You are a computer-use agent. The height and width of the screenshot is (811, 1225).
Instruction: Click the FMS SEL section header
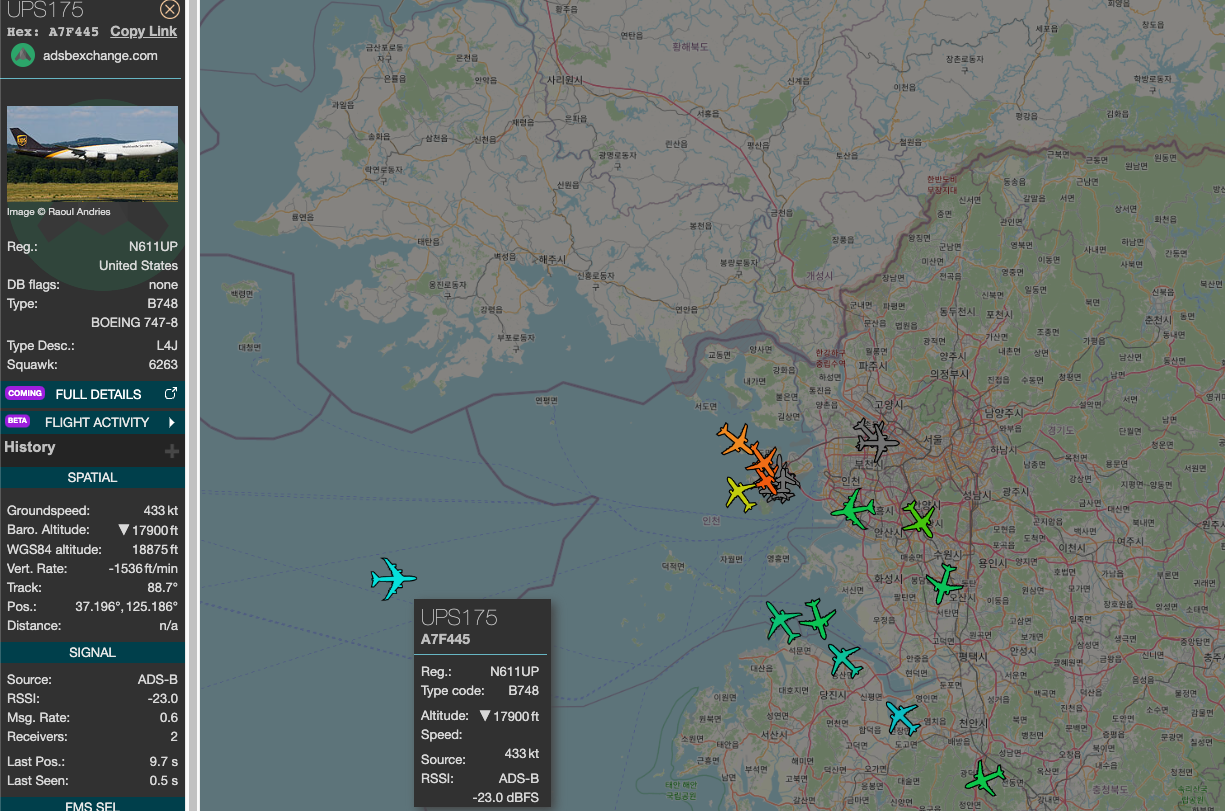tap(92, 805)
